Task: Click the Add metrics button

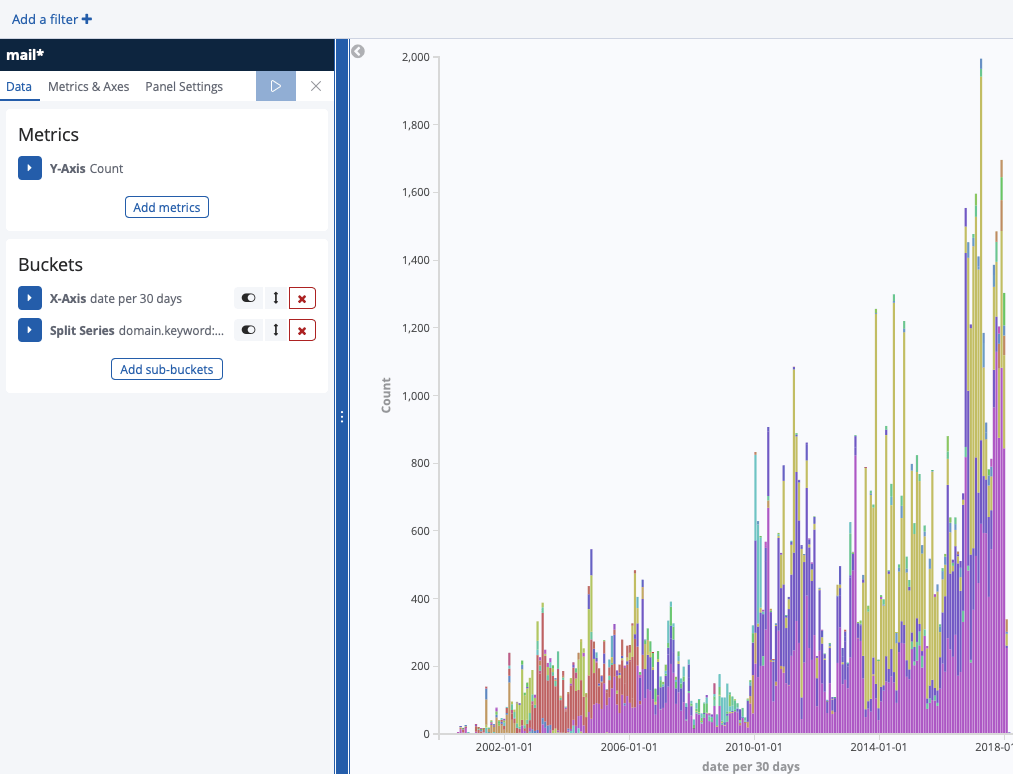Action: [167, 207]
